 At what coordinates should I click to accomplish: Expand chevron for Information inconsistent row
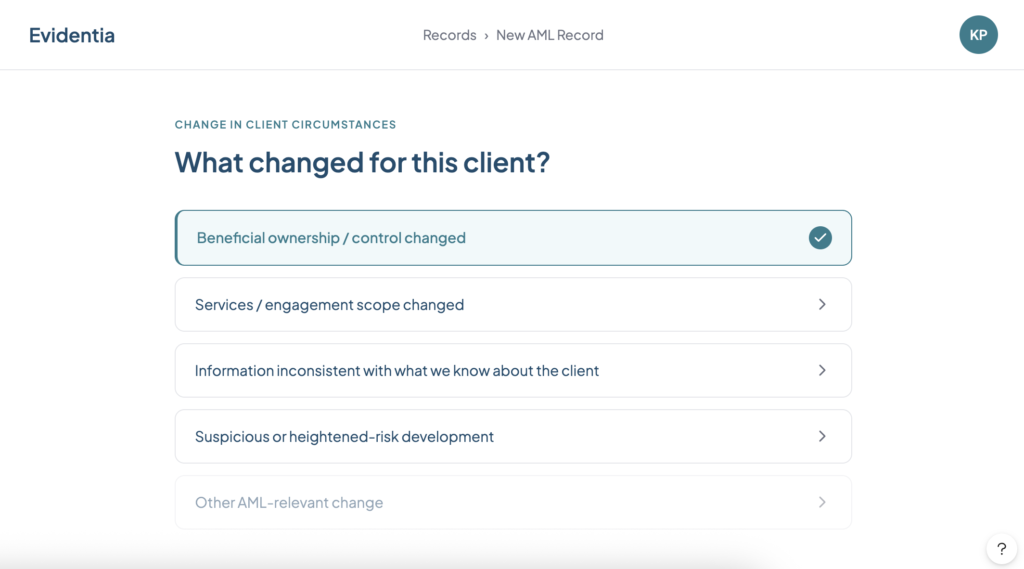pos(822,370)
